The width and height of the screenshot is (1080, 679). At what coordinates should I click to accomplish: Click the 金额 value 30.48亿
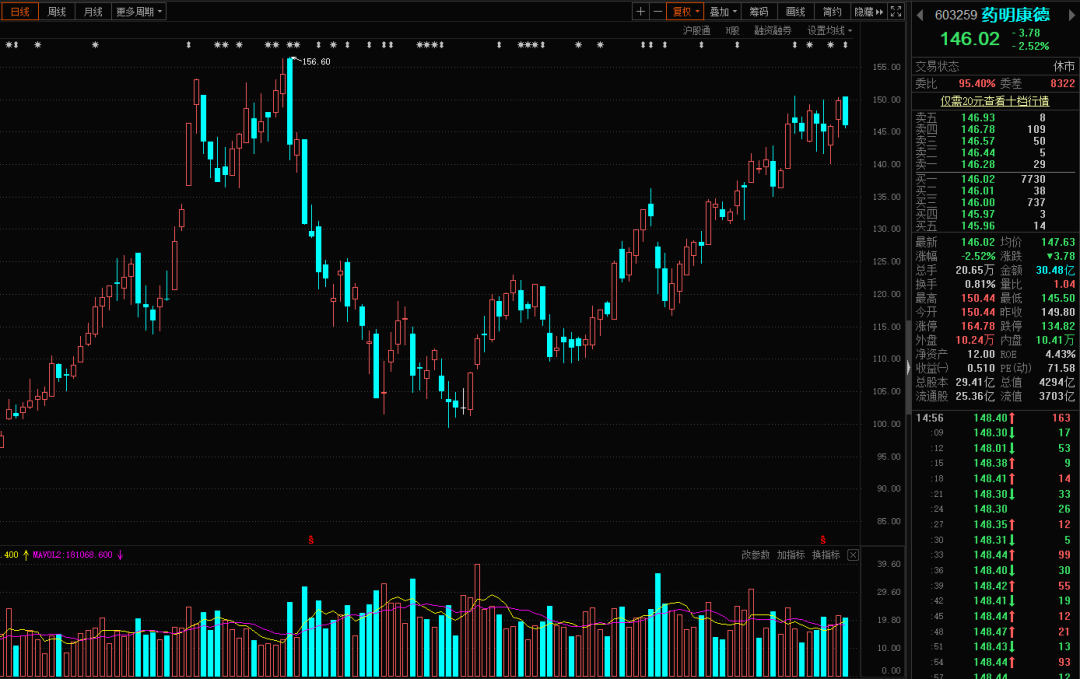tap(1055, 270)
